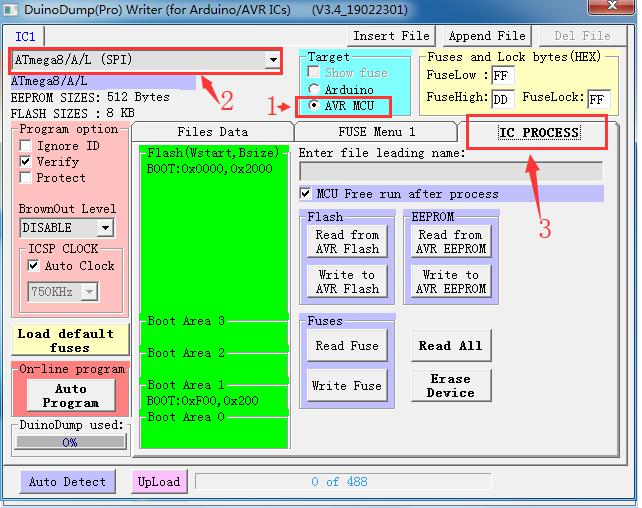Click the FLASH SIZES : 8 KB text
The width and height of the screenshot is (642, 508).
[x=72, y=113]
